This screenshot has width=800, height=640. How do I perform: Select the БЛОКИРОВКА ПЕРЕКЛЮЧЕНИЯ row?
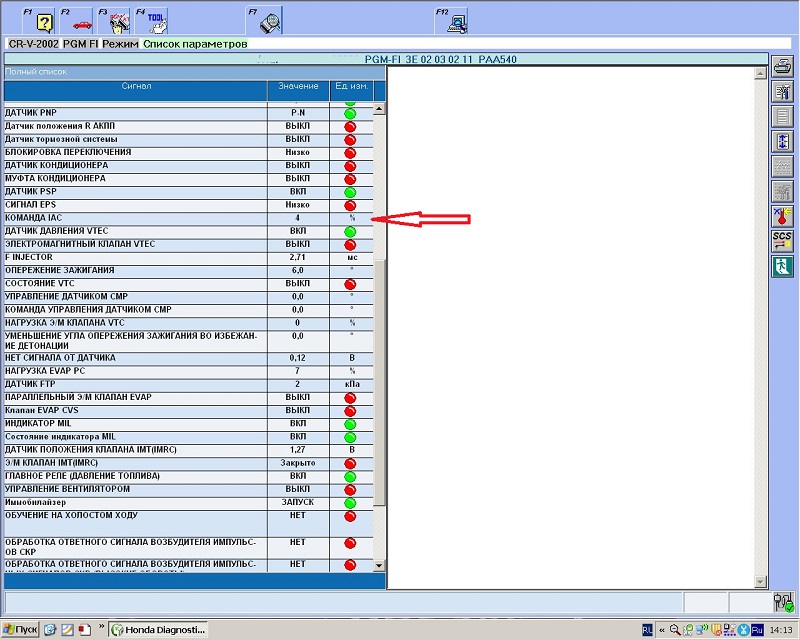point(189,153)
